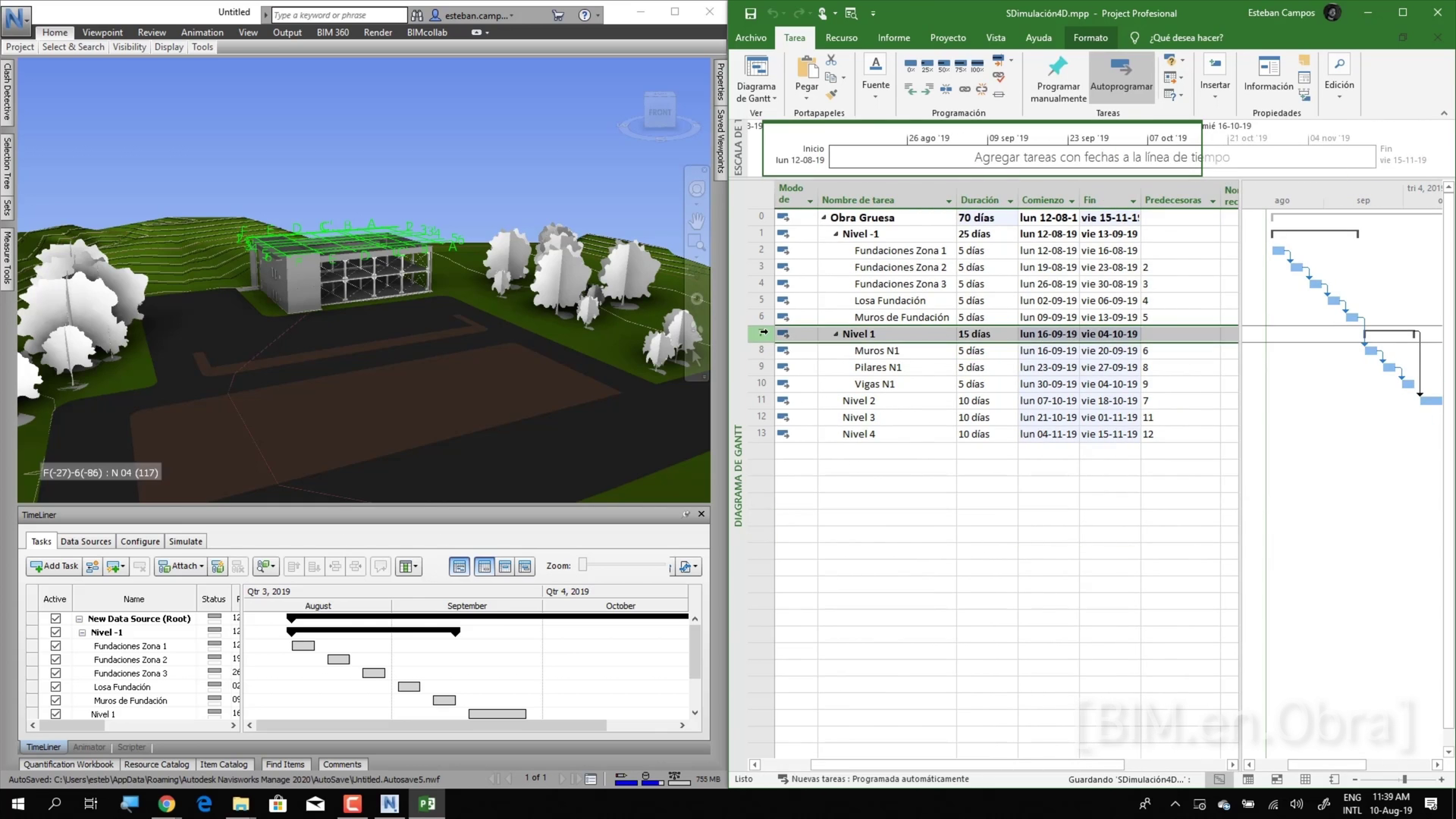The image size is (1456, 819).
Task: Click Programar manualmente pin icon
Action: click(1058, 67)
